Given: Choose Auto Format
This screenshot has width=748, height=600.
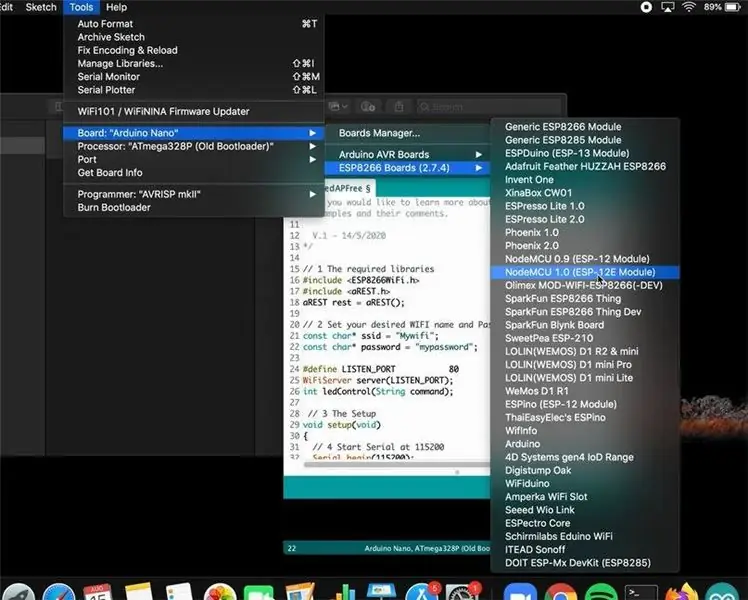Looking at the screenshot, I should coord(194,24).
